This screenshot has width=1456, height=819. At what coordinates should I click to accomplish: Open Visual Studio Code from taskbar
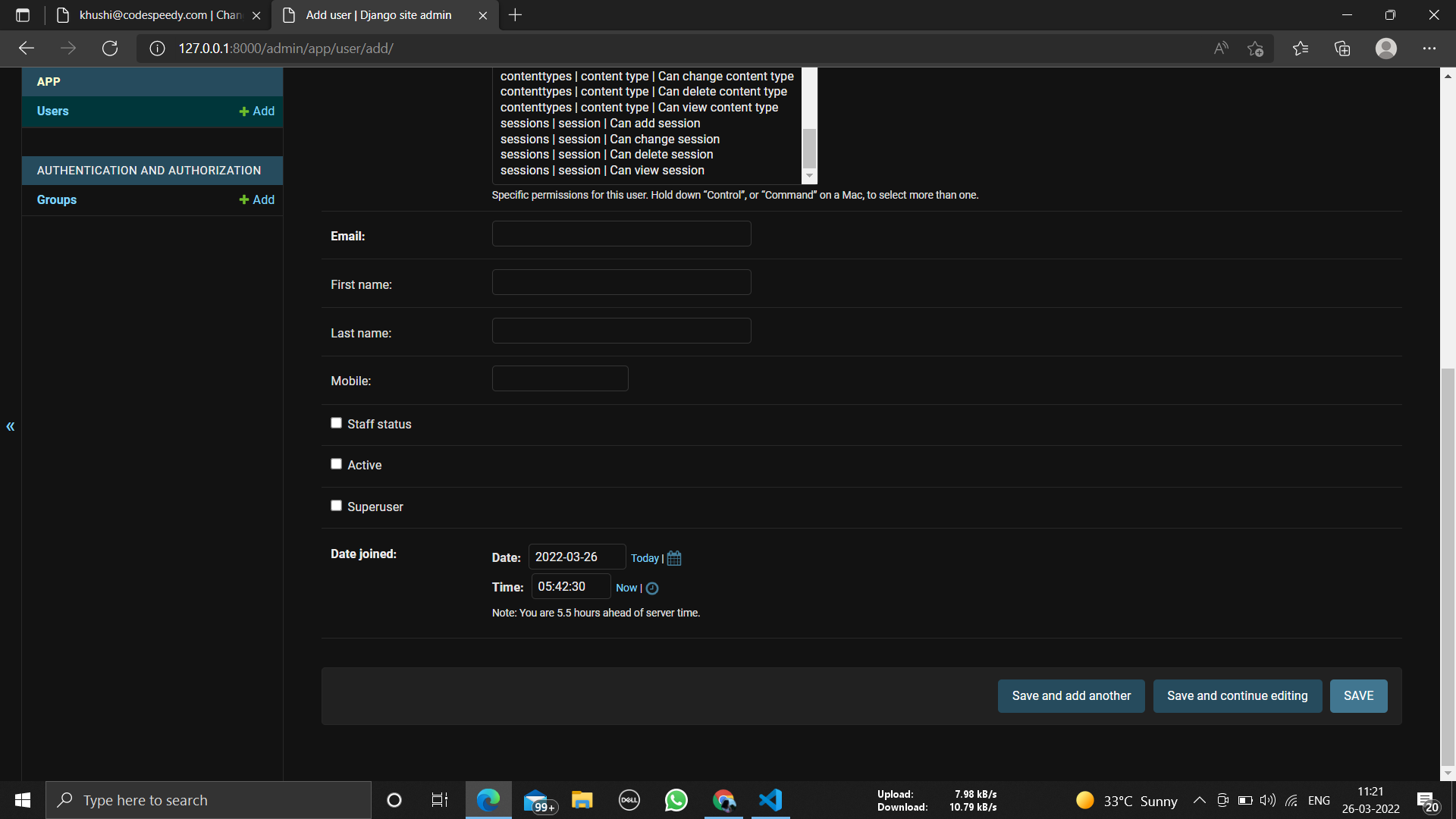[770, 800]
